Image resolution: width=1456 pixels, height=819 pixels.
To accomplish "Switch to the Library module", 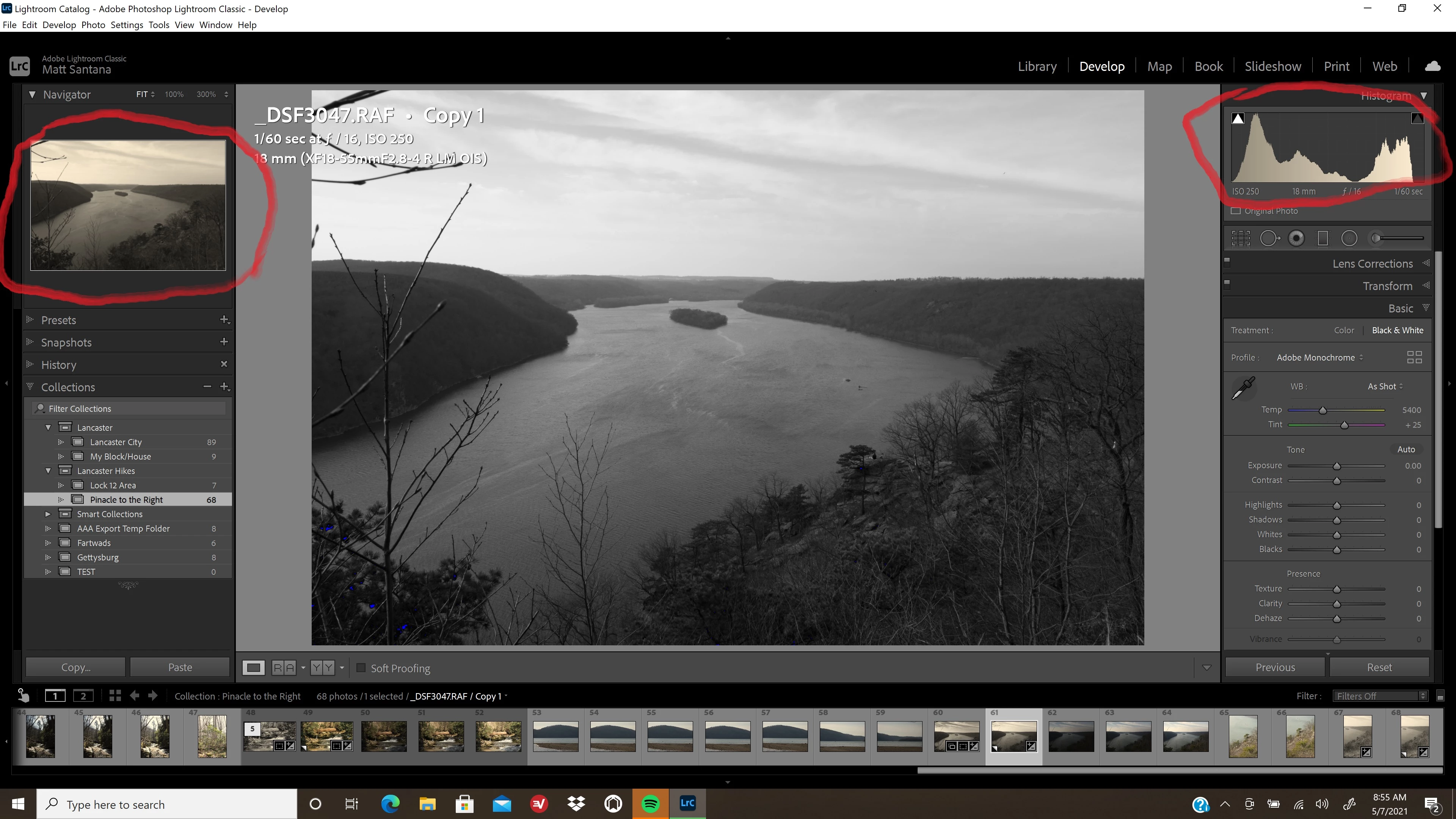I will (1037, 67).
